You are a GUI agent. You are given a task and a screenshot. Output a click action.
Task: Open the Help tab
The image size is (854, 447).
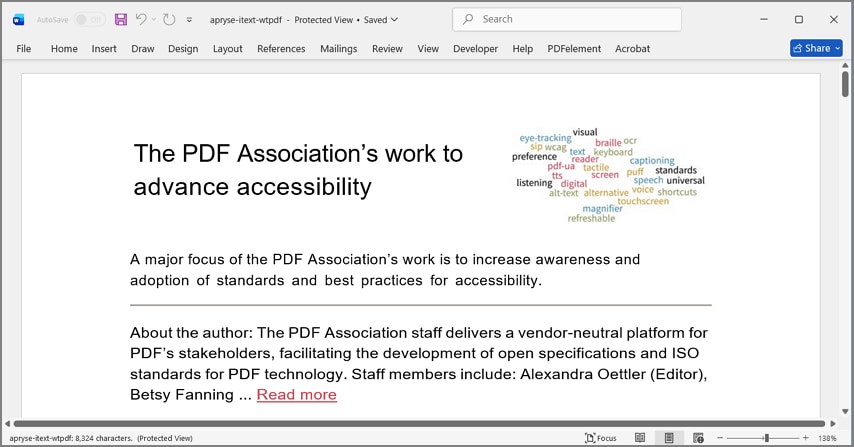pos(522,48)
